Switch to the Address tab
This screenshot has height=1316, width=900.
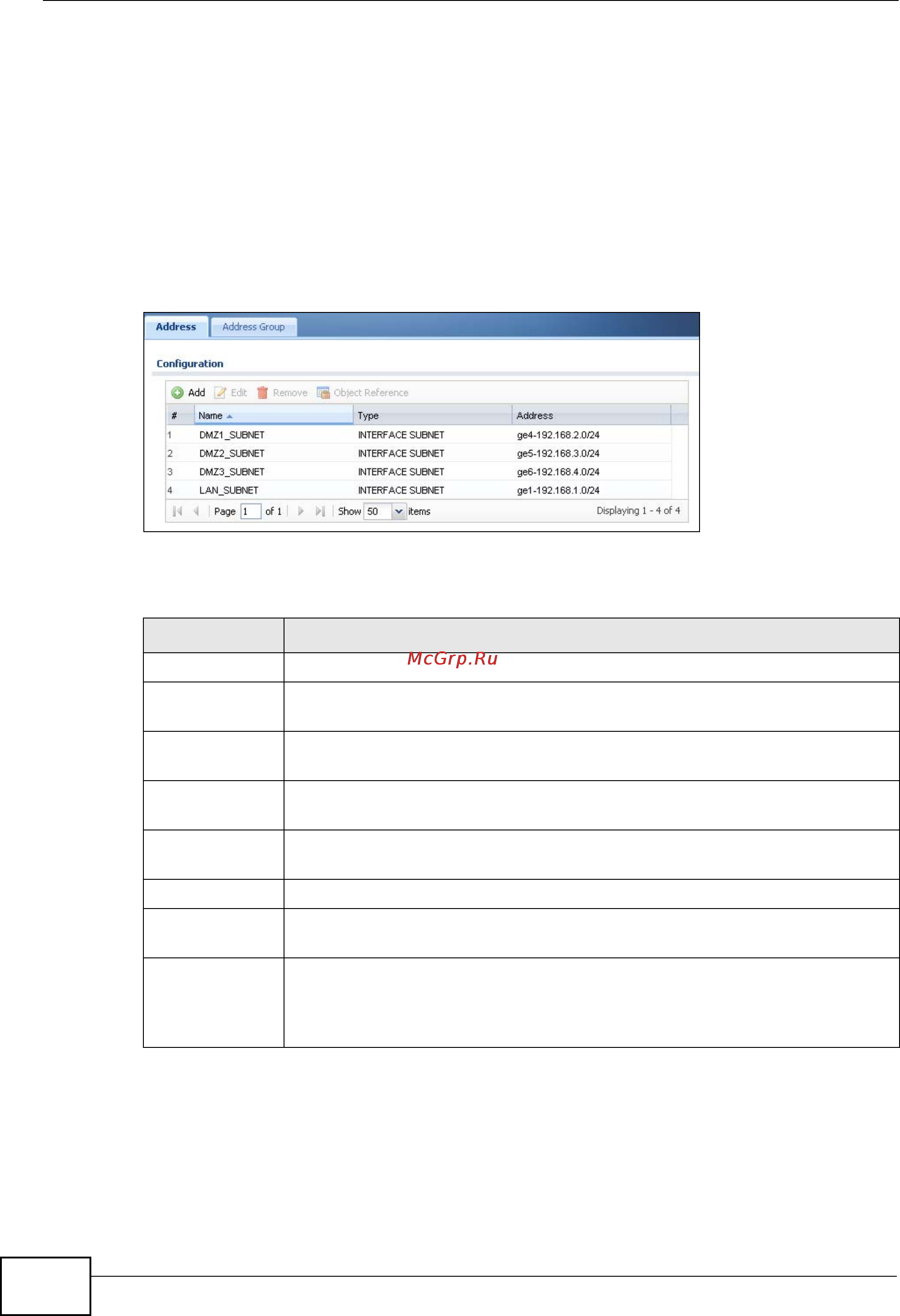click(176, 327)
